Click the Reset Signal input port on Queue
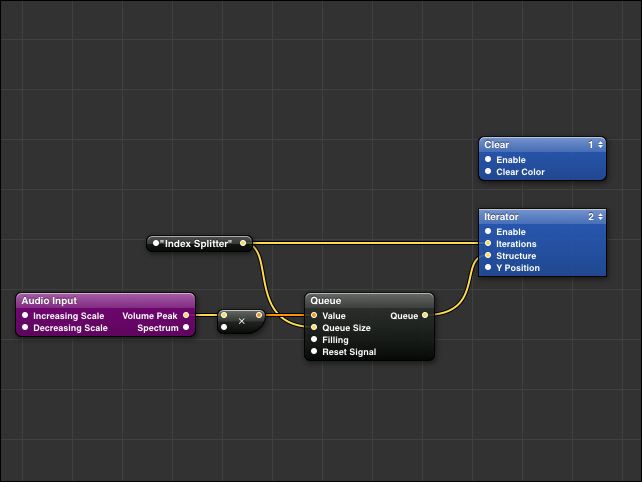642x482 pixels. [x=314, y=352]
